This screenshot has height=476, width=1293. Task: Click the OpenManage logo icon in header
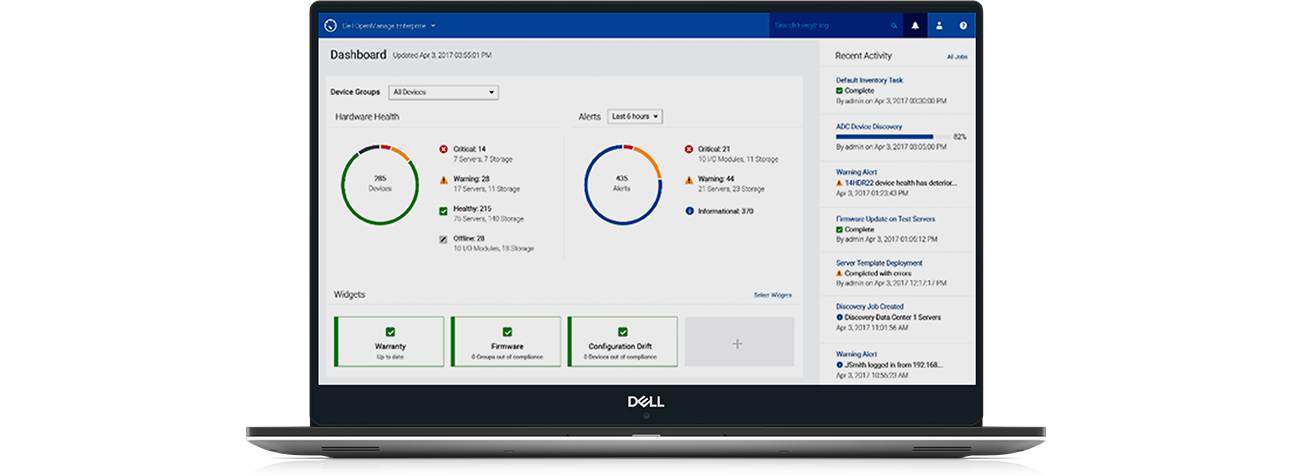tap(331, 26)
